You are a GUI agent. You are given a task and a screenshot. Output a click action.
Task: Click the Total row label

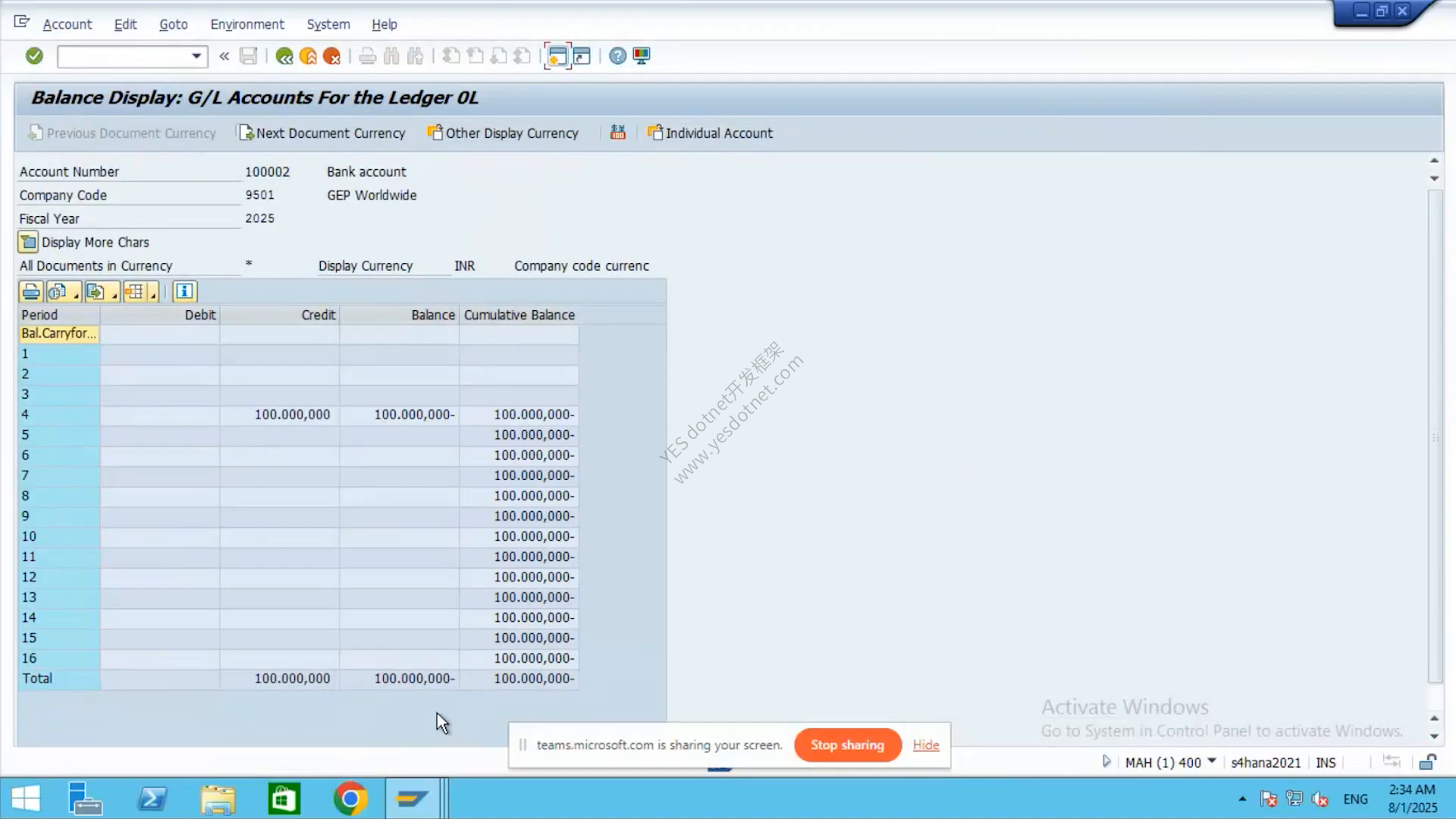59,679
